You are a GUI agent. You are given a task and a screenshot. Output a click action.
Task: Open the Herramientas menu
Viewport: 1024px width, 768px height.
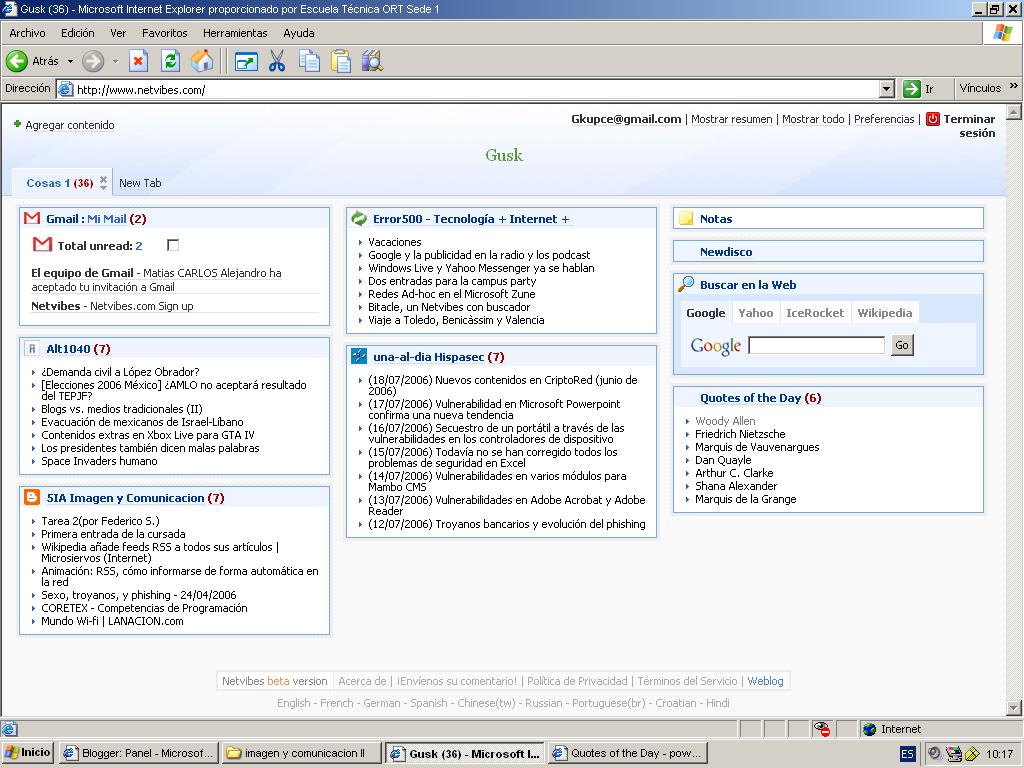[x=235, y=33]
